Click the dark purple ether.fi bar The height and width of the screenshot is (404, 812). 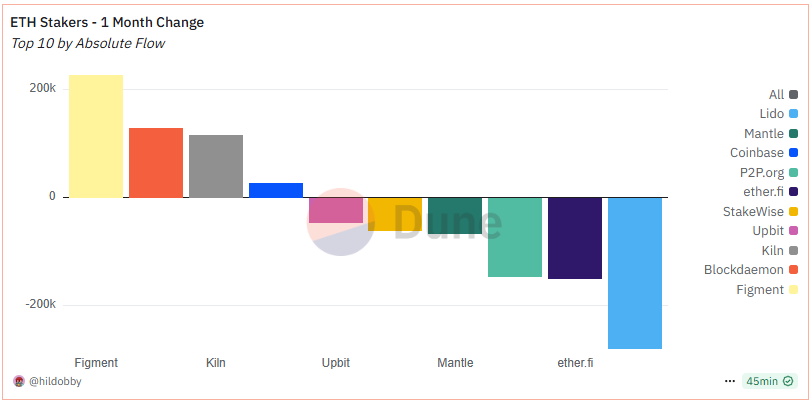[575, 238]
